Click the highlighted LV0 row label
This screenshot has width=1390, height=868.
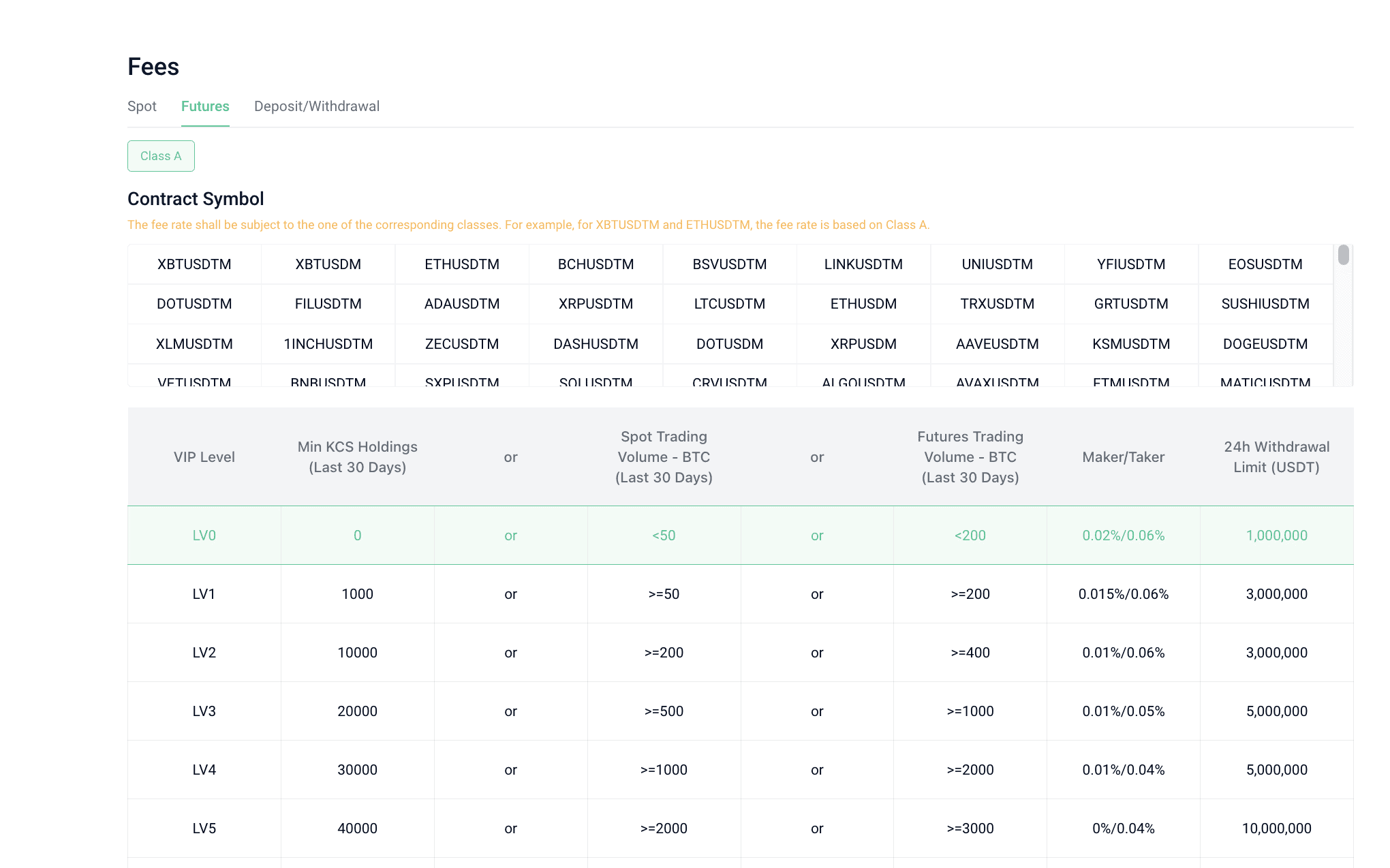204,536
